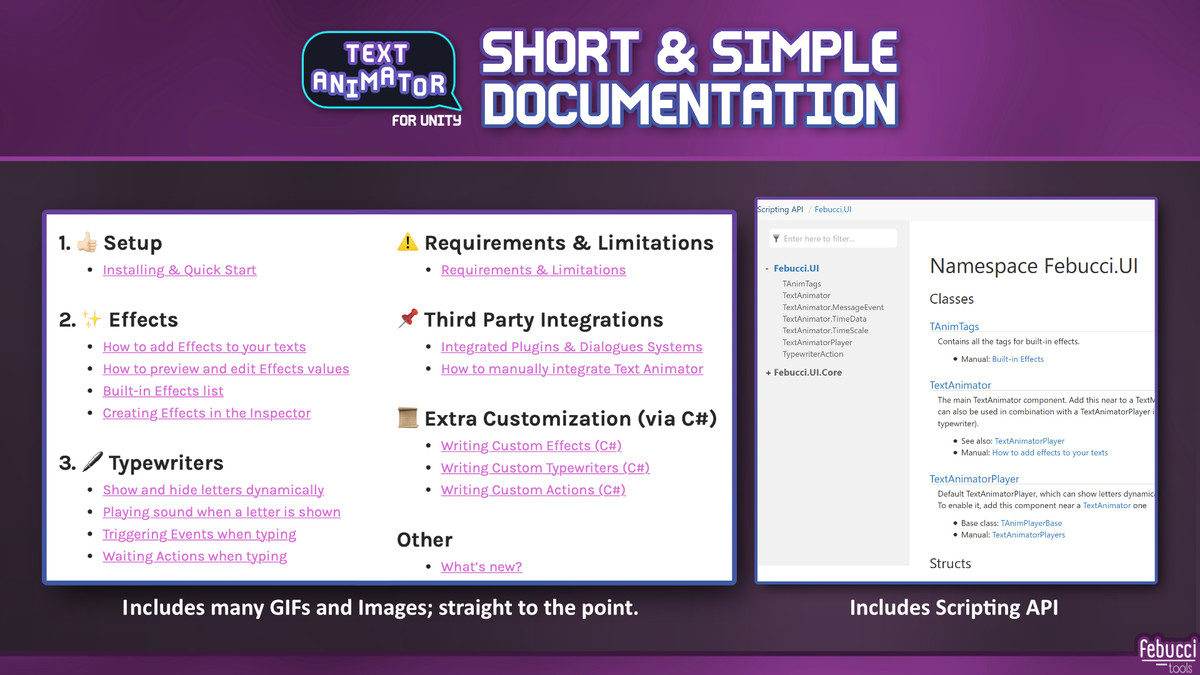This screenshot has width=1200, height=675.
Task: Click the '1. Setup' heading
Action: click(x=110, y=243)
